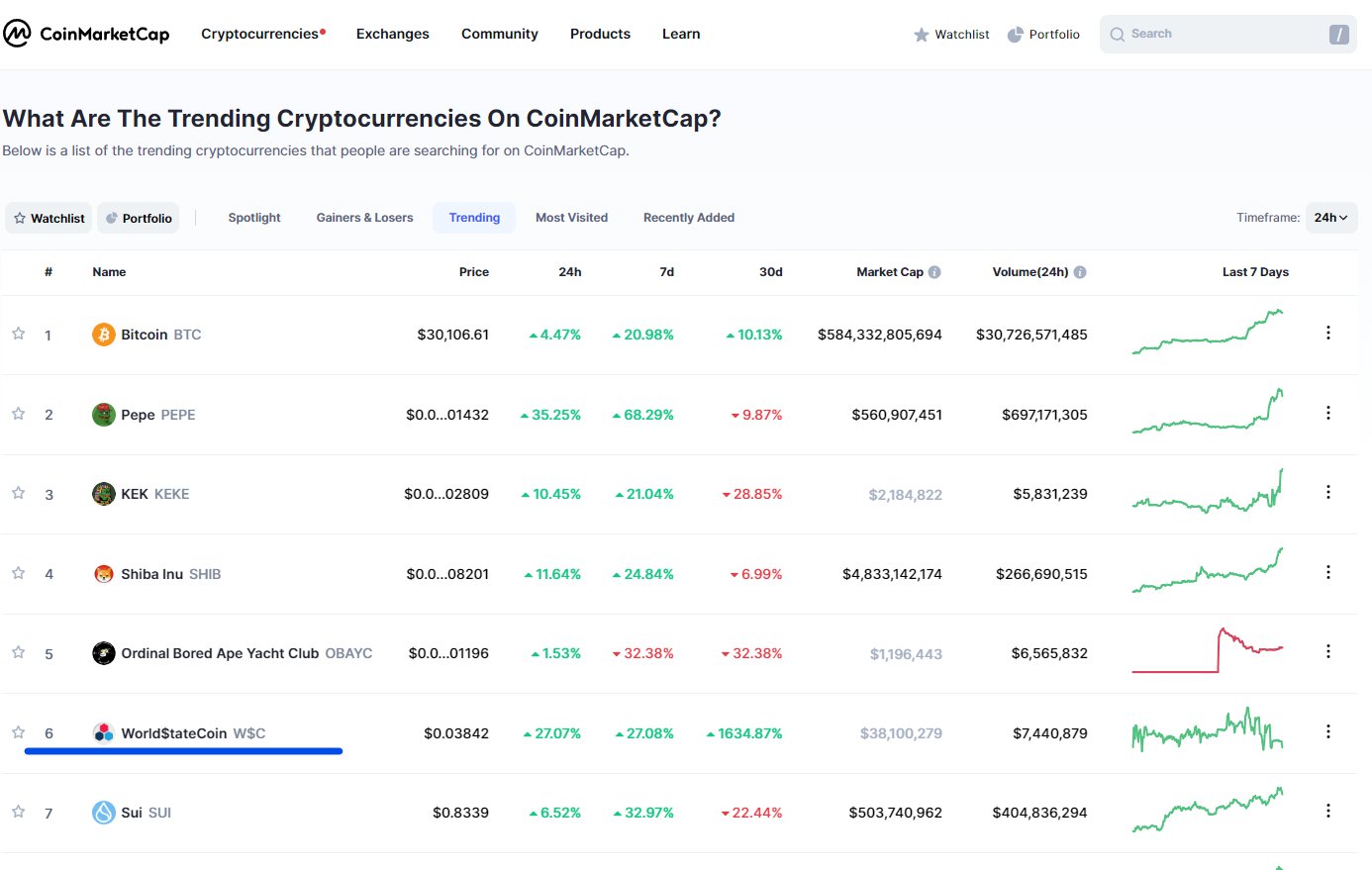Sort table by Price column header
The width and height of the screenshot is (1372, 870).
pyautogui.click(x=474, y=272)
